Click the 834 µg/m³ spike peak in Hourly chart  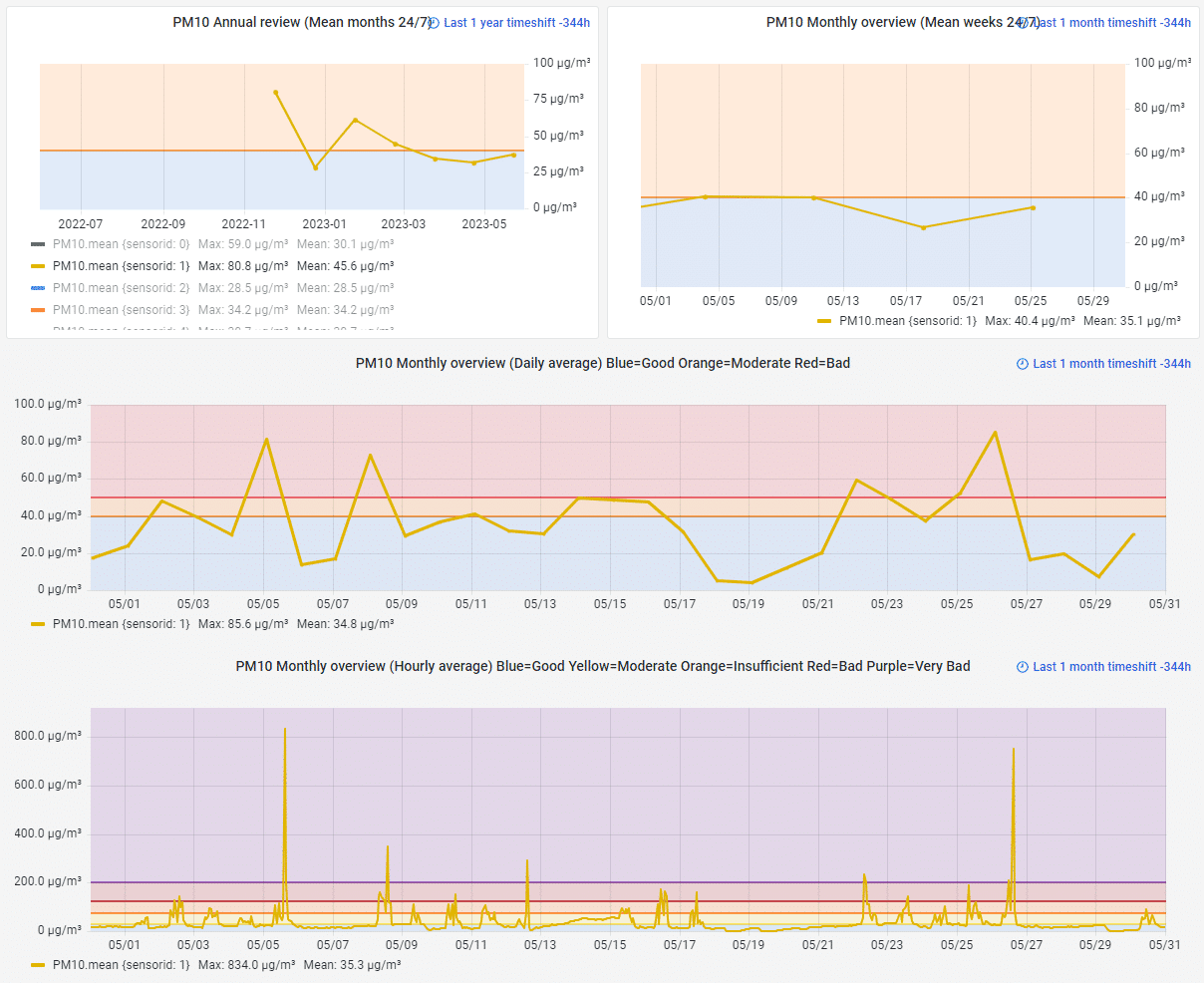[285, 729]
